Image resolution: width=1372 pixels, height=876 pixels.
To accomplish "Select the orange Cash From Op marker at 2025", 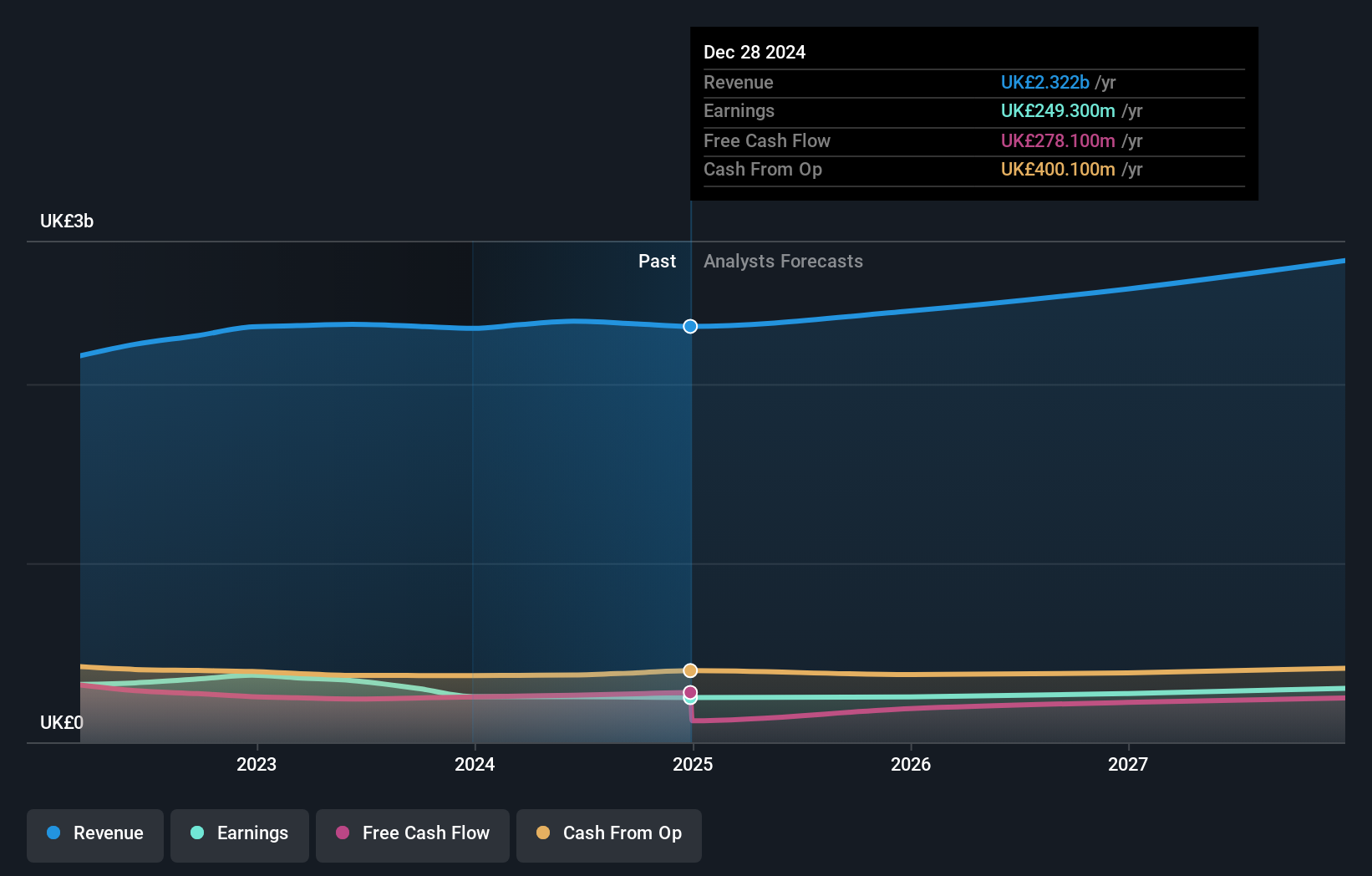I will [x=689, y=670].
